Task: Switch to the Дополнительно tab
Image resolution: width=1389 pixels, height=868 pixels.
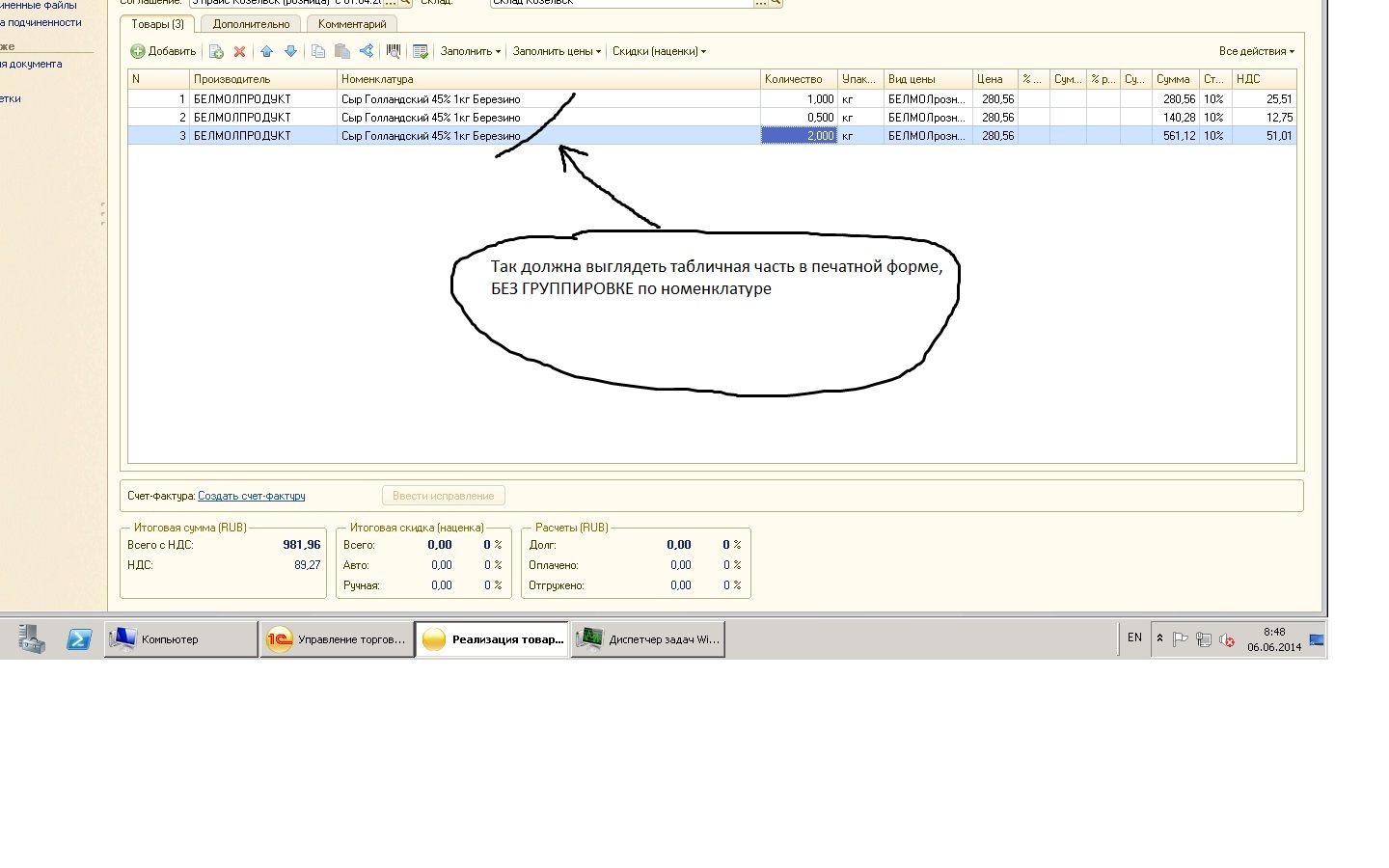Action: (251, 24)
